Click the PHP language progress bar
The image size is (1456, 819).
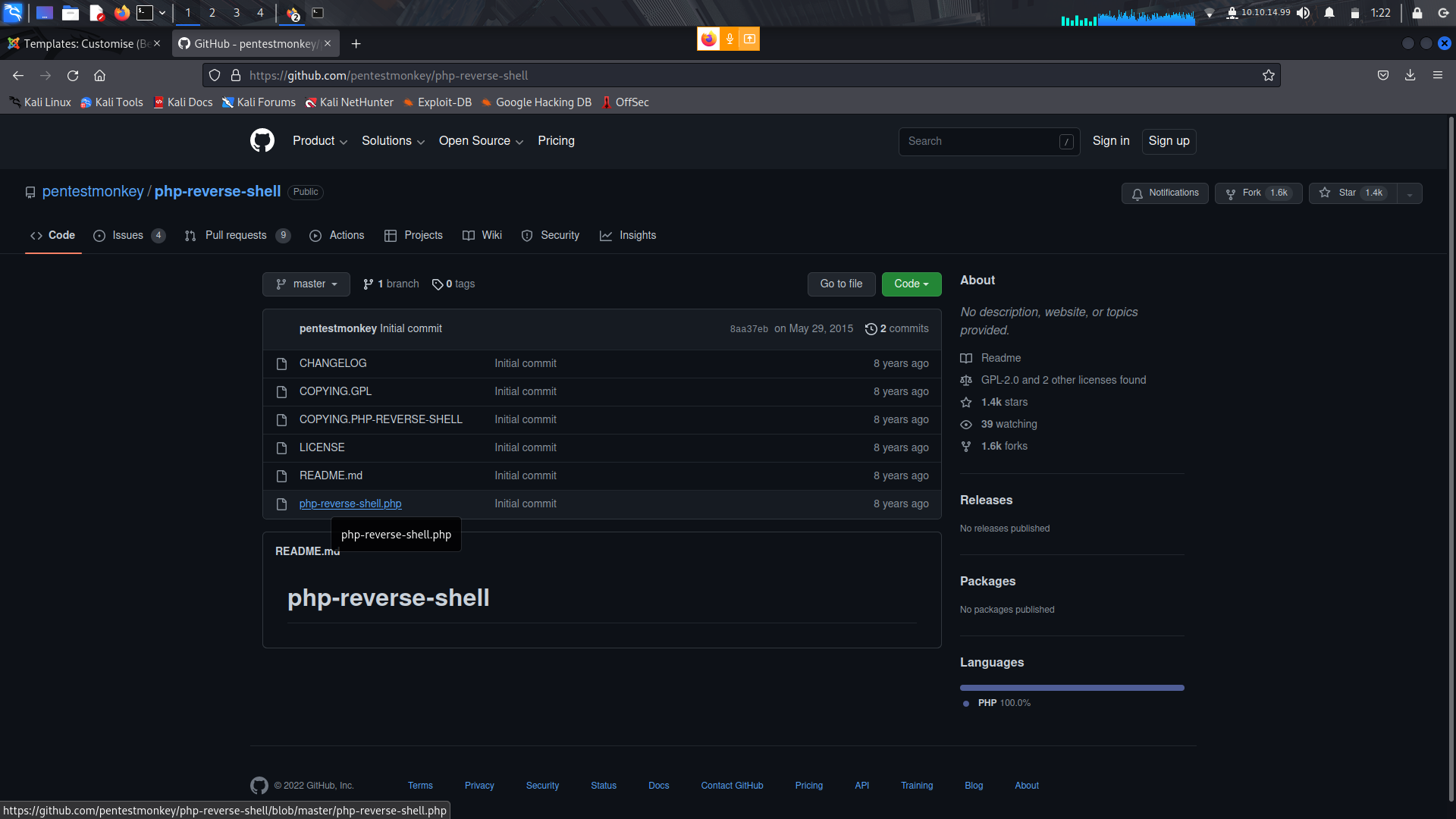pos(1072,688)
